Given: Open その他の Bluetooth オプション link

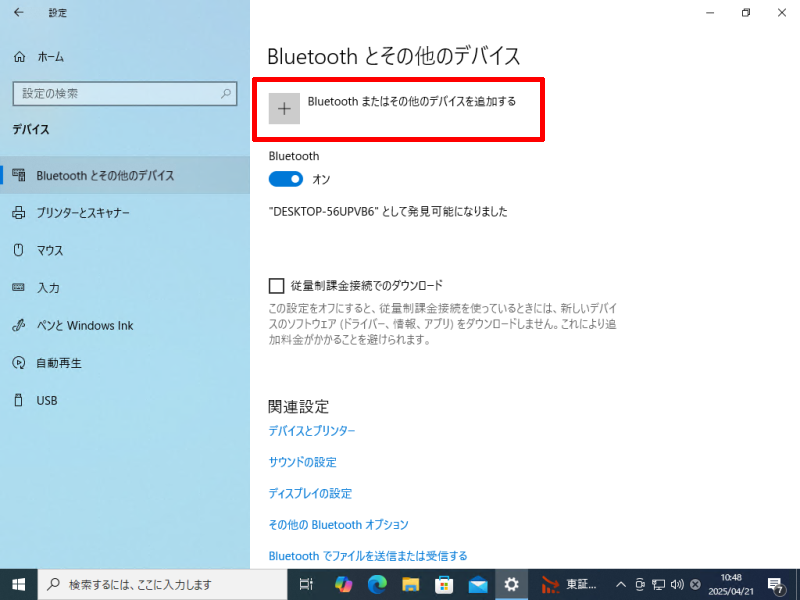Looking at the screenshot, I should click(338, 524).
